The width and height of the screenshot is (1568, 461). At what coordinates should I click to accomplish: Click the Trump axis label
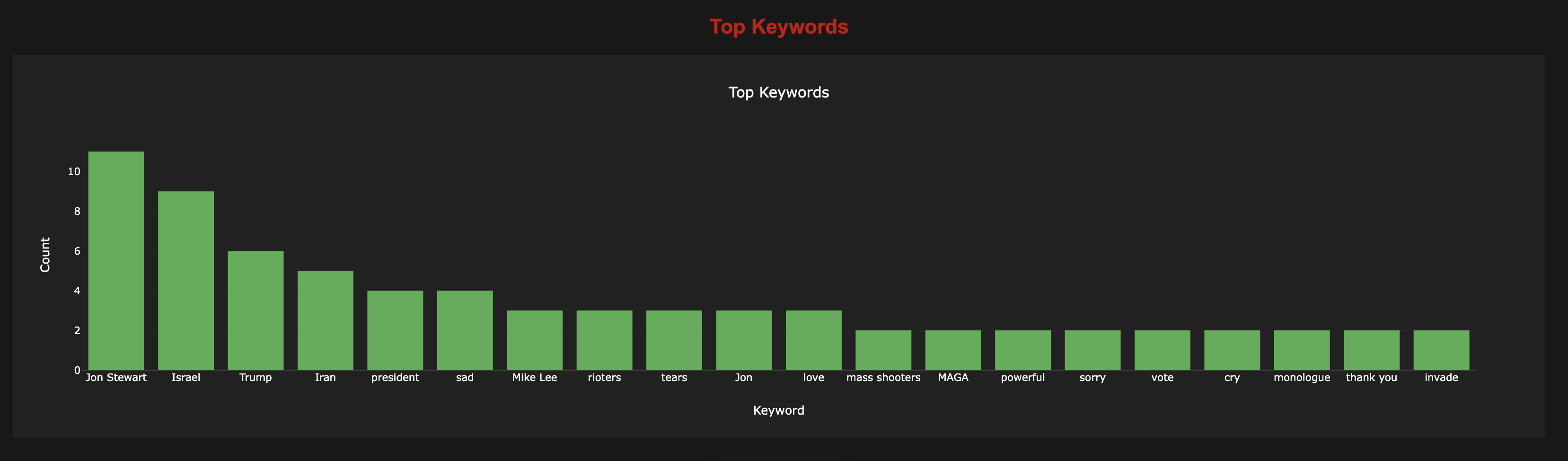coord(255,378)
